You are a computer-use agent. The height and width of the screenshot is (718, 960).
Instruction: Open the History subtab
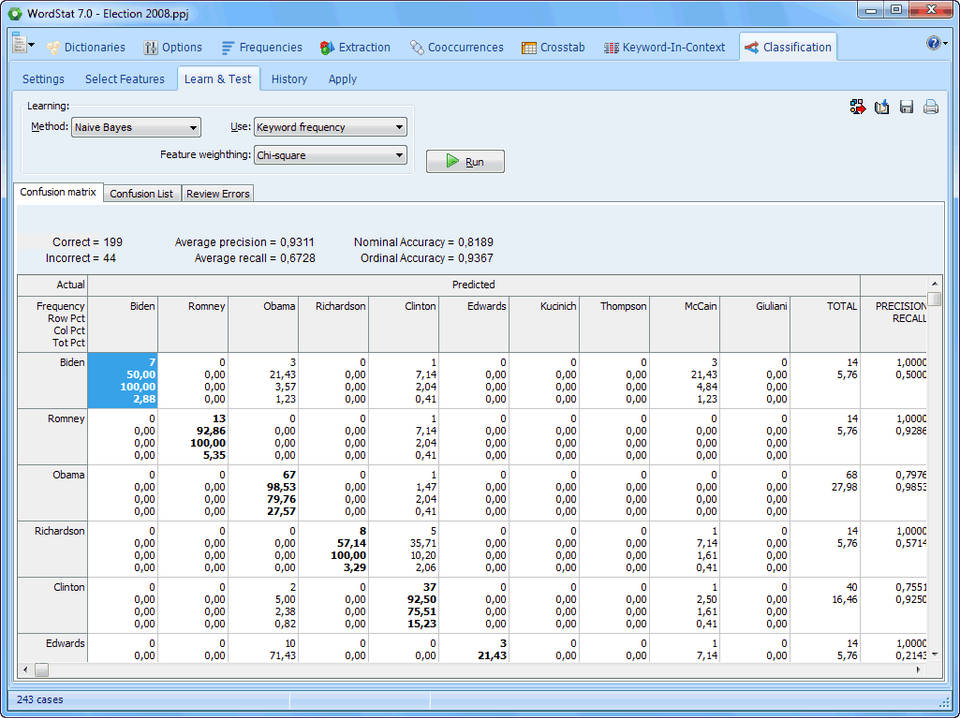click(x=289, y=79)
